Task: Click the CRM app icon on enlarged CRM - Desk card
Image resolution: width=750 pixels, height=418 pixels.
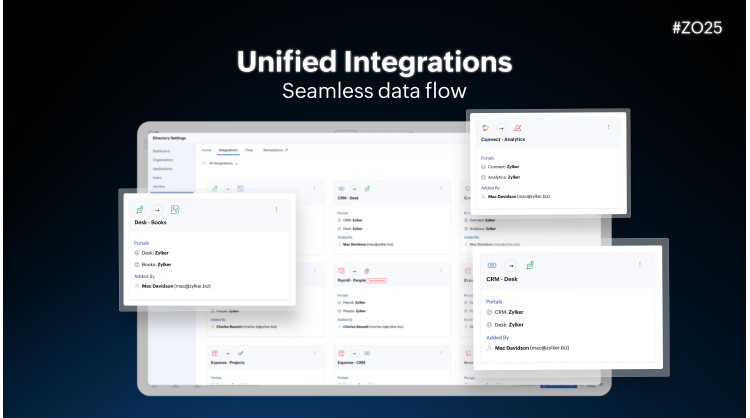Action: [492, 265]
